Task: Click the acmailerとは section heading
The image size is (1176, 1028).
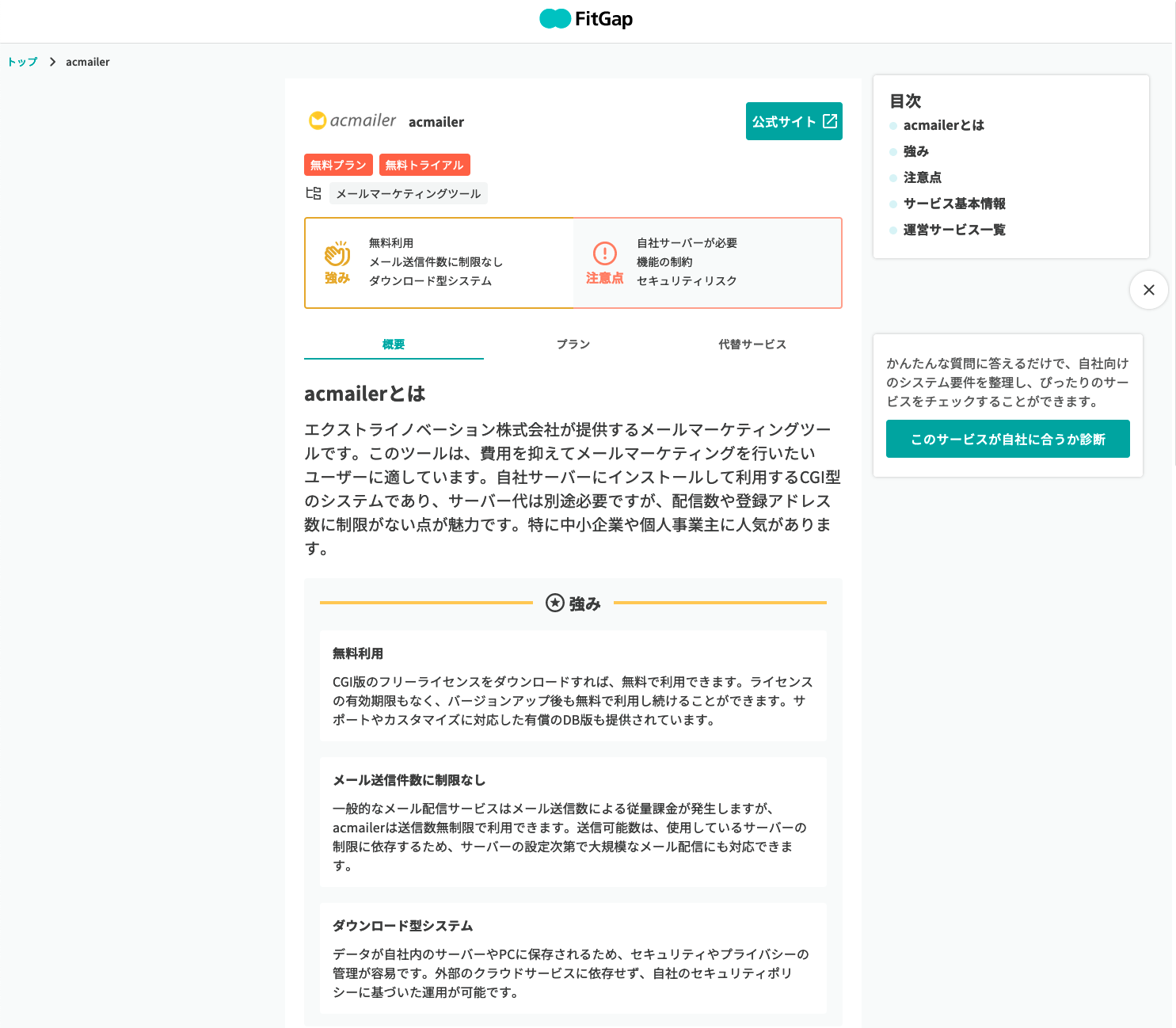Action: pyautogui.click(x=365, y=394)
